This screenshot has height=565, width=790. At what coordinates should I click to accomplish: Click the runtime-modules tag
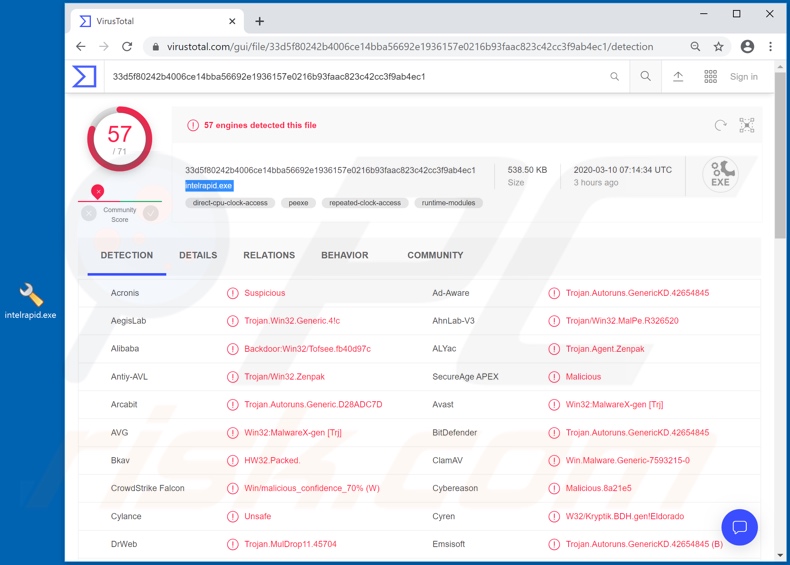(448, 203)
